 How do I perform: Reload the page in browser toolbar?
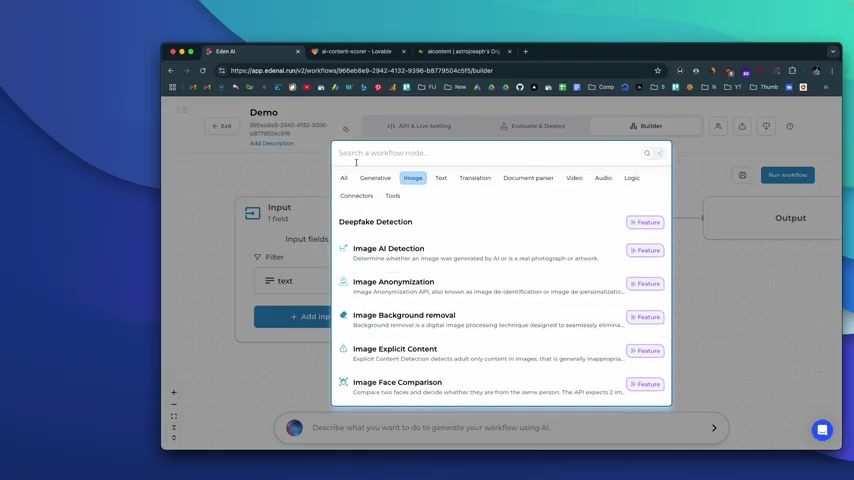(203, 71)
